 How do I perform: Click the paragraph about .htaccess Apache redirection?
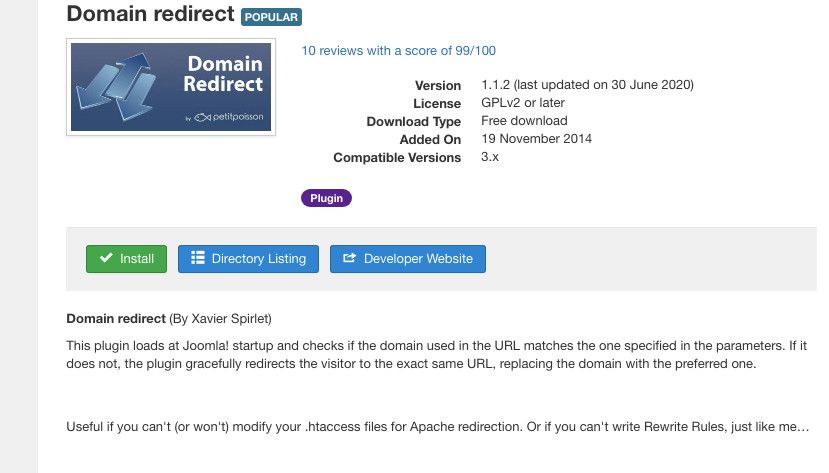pos(438,426)
